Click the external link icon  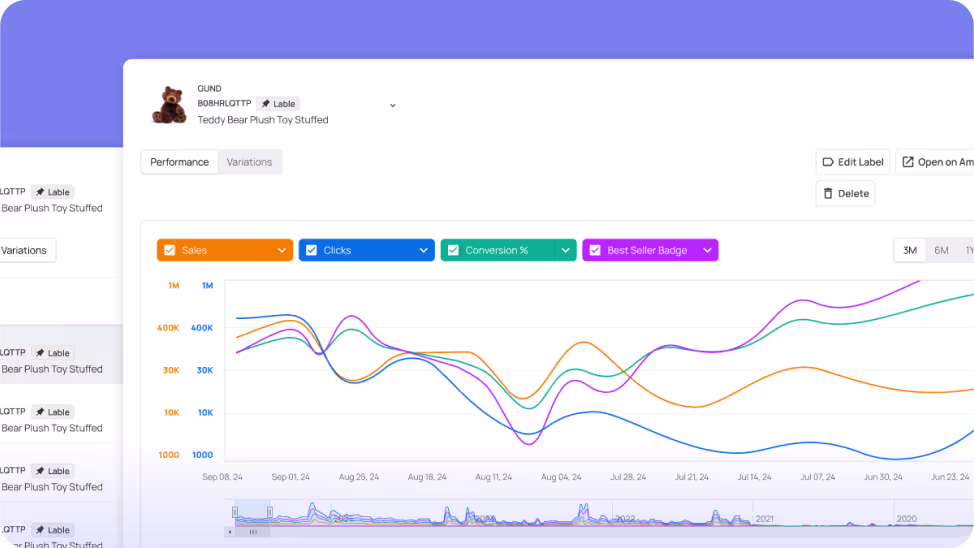pos(908,162)
